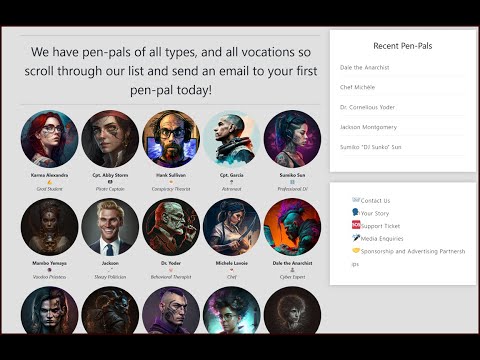The height and width of the screenshot is (360, 480).
Task: Click Sleazy Politician vocation text
Action: 110,277
